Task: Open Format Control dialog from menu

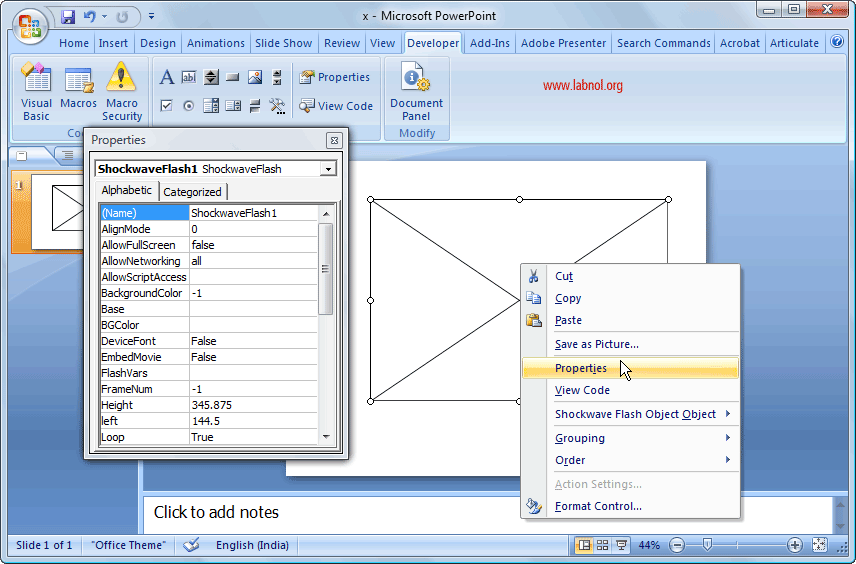Action: [x=631, y=506]
